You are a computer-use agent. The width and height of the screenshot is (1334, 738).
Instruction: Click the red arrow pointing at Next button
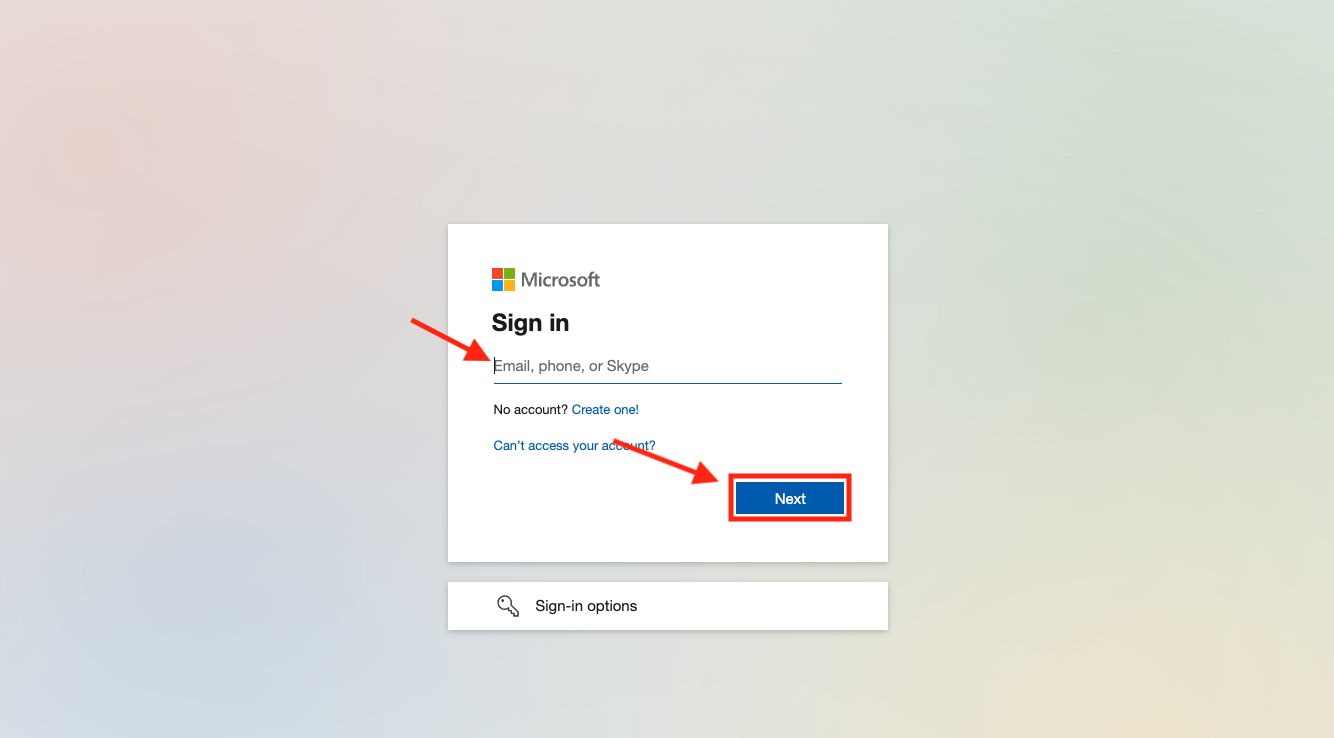coord(667,462)
